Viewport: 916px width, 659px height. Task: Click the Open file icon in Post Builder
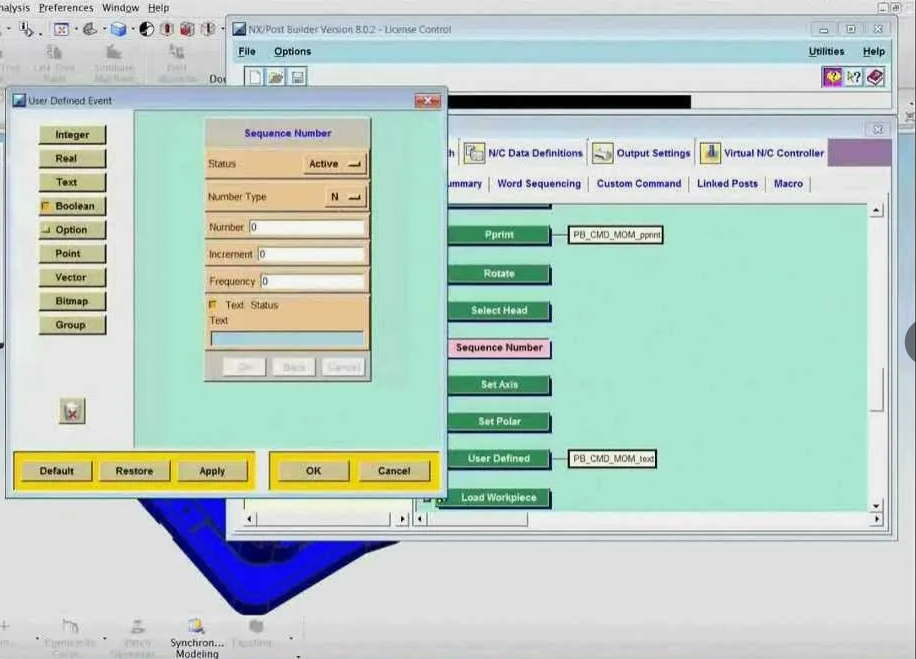click(x=276, y=77)
